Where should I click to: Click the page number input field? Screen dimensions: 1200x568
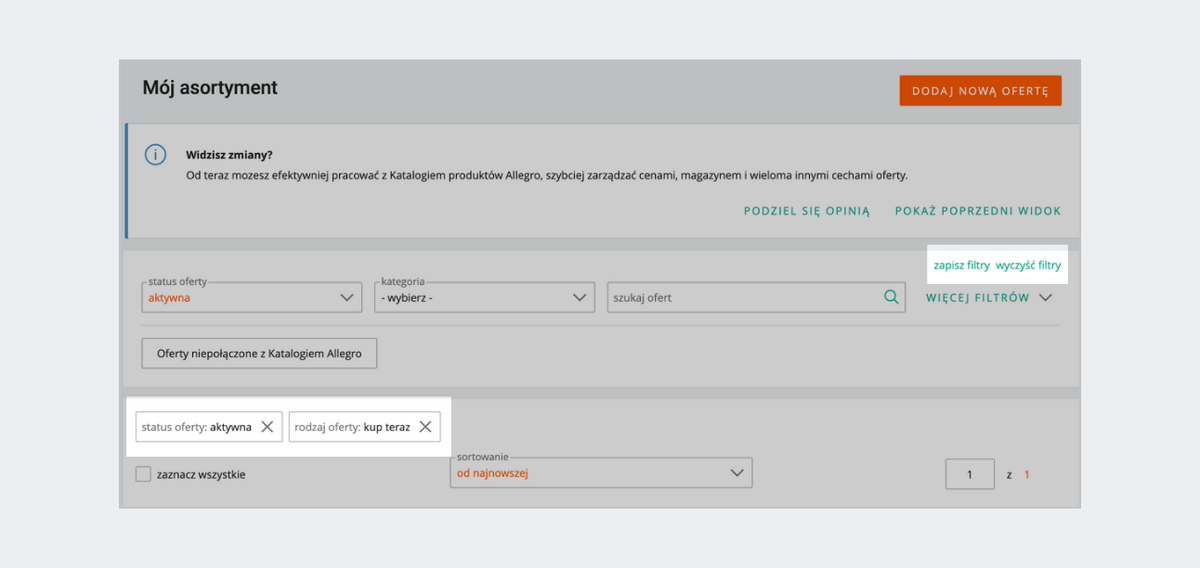[970, 474]
